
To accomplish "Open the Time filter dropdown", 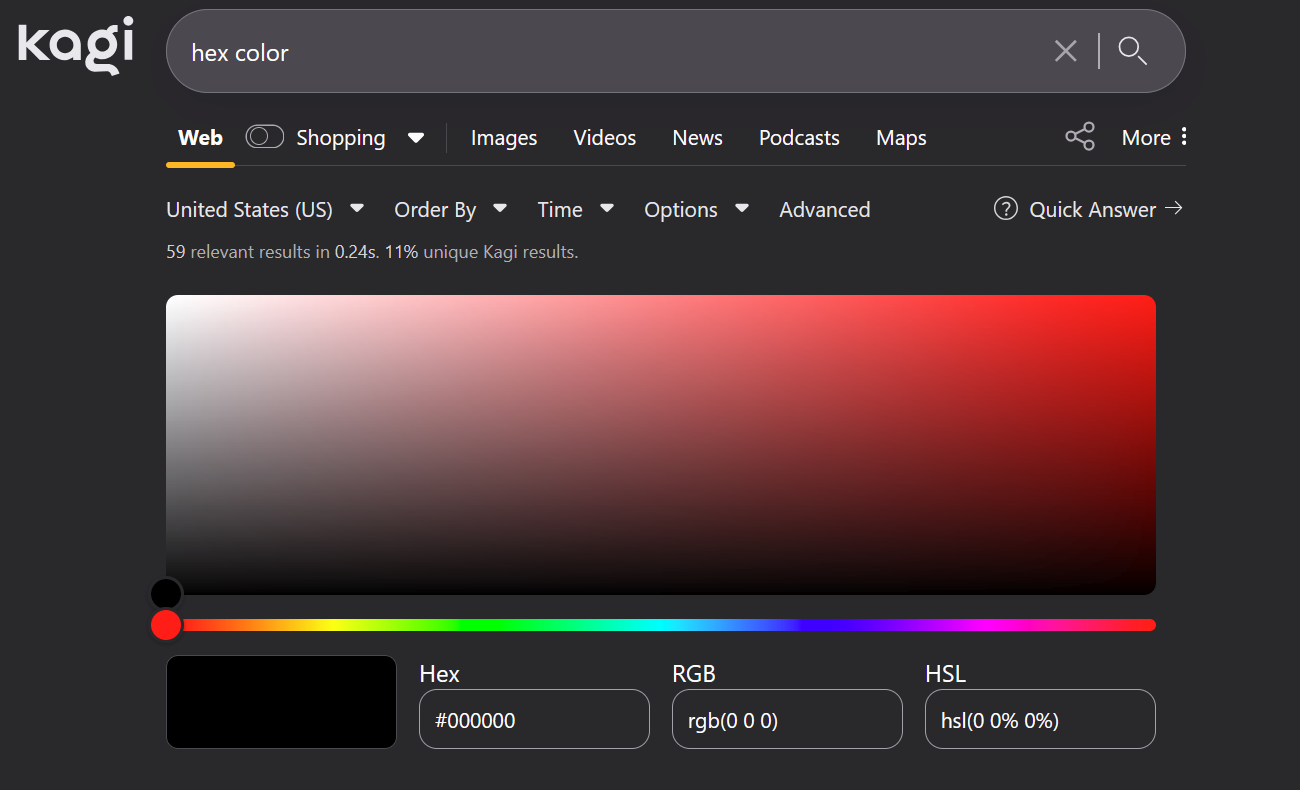I will [575, 210].
